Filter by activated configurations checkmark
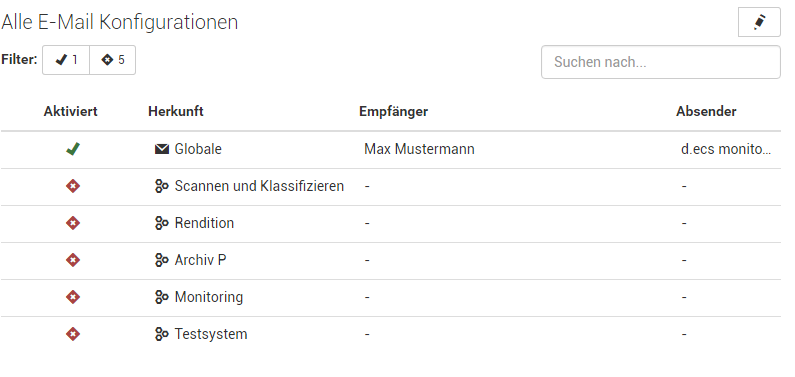The width and height of the screenshot is (795, 377). tap(66, 60)
